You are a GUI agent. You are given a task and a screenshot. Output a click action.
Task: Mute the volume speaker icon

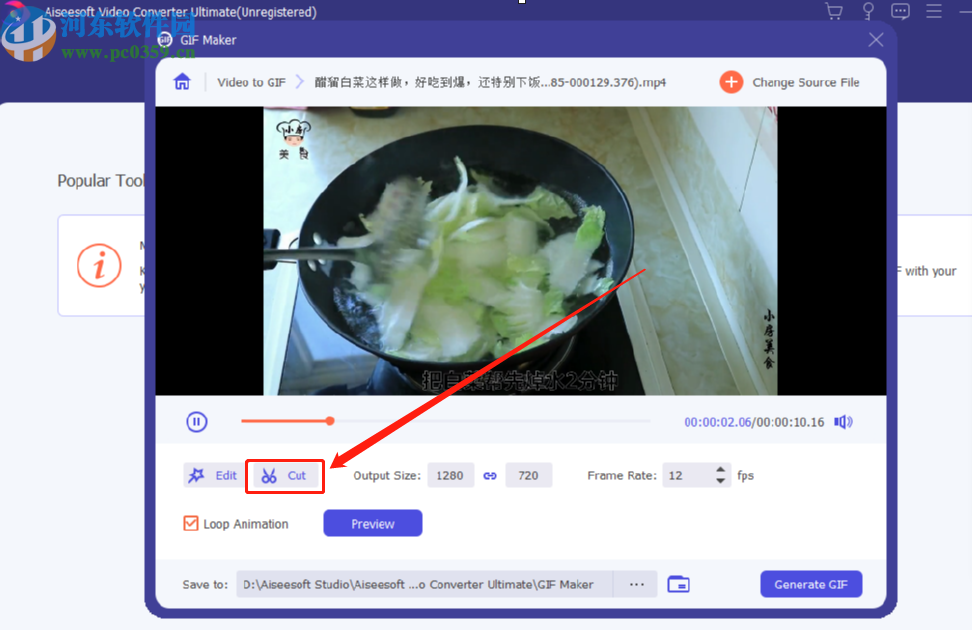[x=843, y=422]
